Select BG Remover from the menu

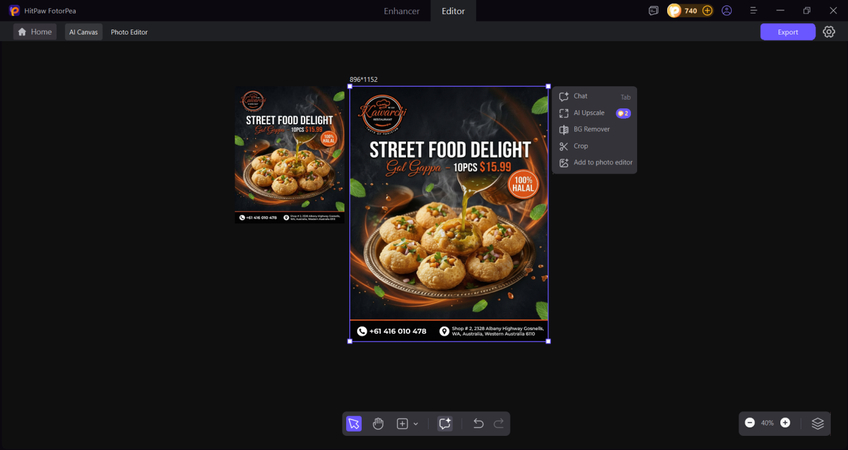[x=594, y=129]
